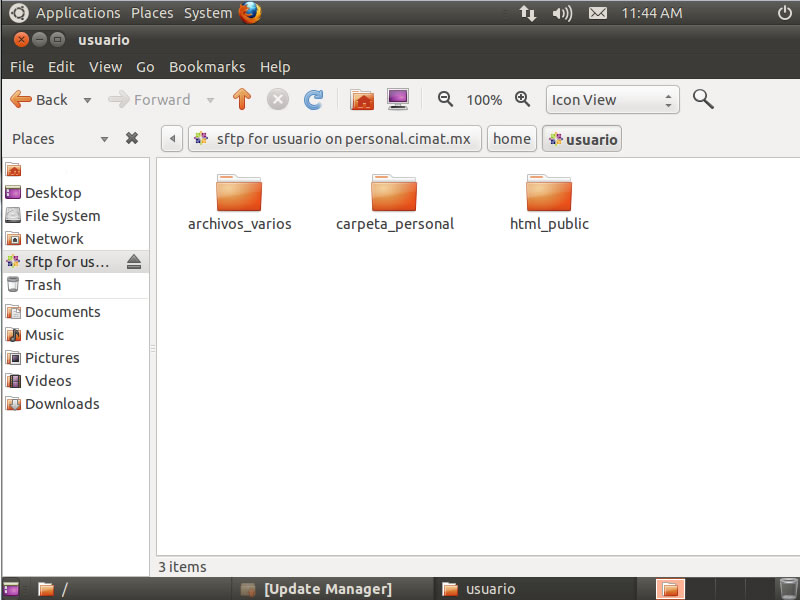Go back with the Back arrow button
This screenshot has height=600, width=800.
tap(39, 99)
